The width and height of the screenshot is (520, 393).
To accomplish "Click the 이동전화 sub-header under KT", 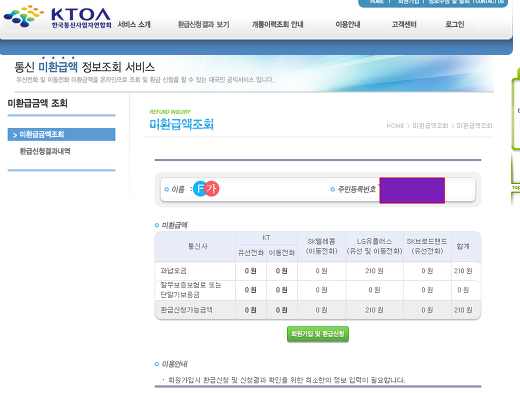I will coord(282,253).
